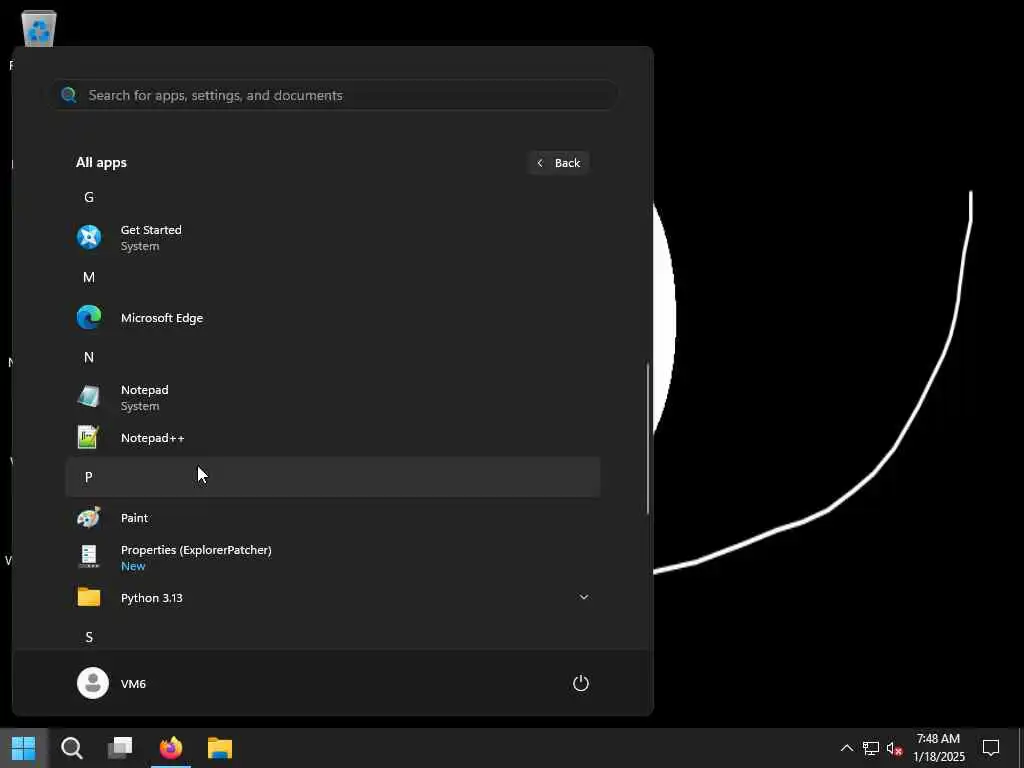This screenshot has width=1024, height=768.
Task: Open Notepad System app icon
Action: (x=89, y=397)
